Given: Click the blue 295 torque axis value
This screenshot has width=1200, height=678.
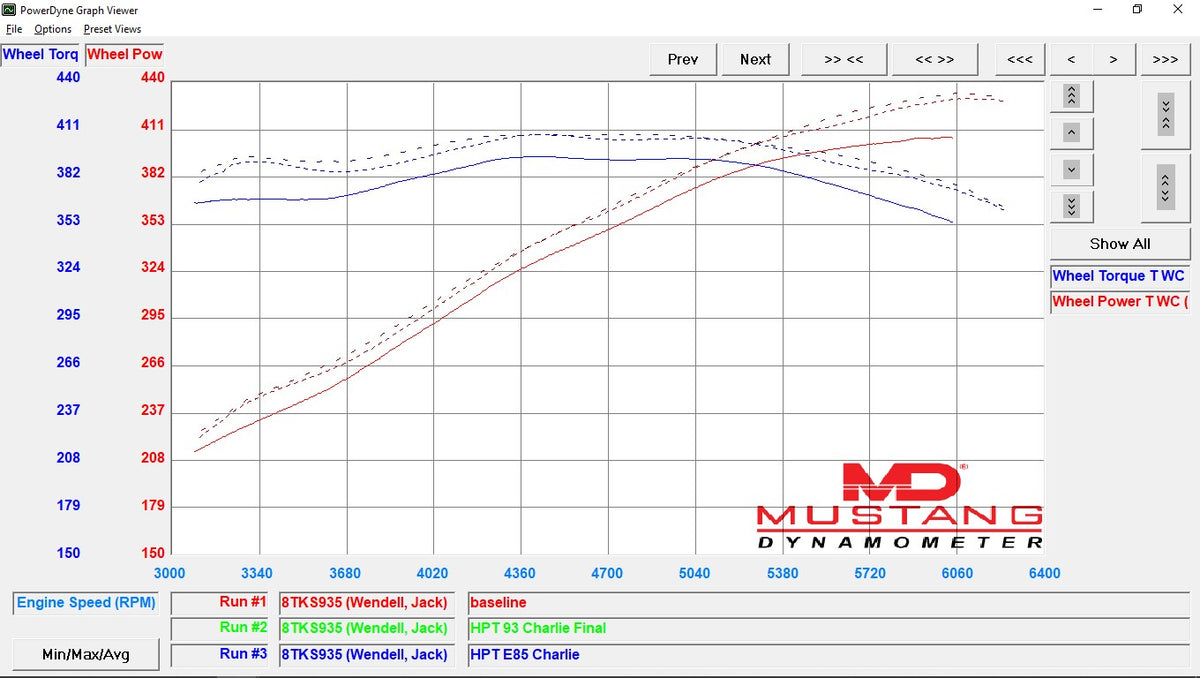Looking at the screenshot, I should (68, 315).
